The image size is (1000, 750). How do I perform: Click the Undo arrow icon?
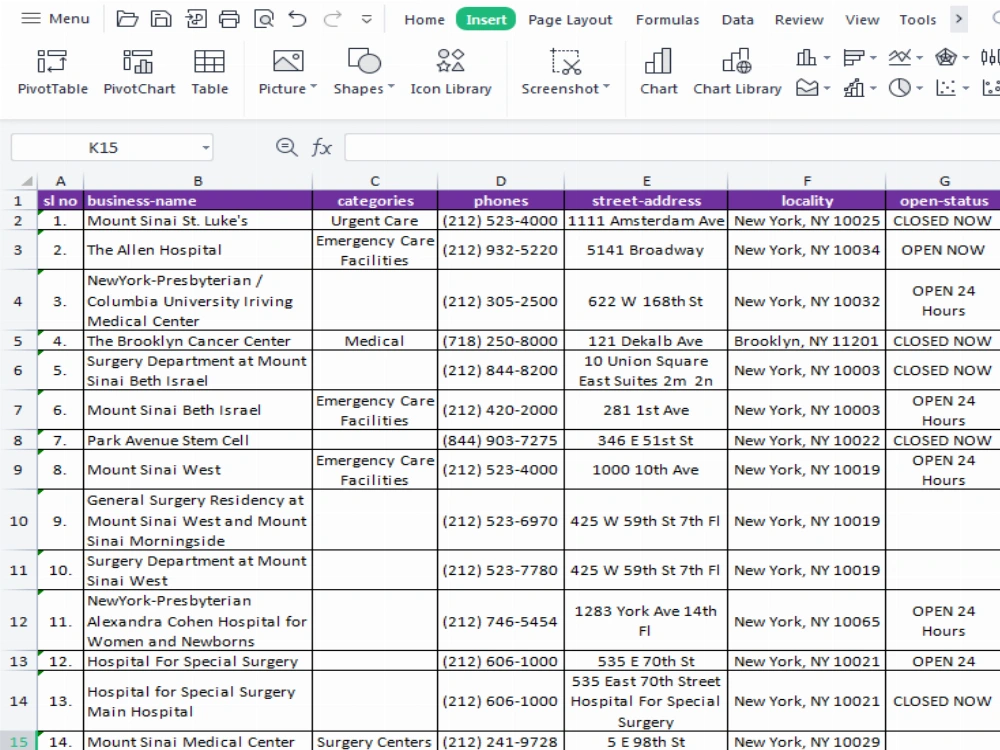coord(297,19)
